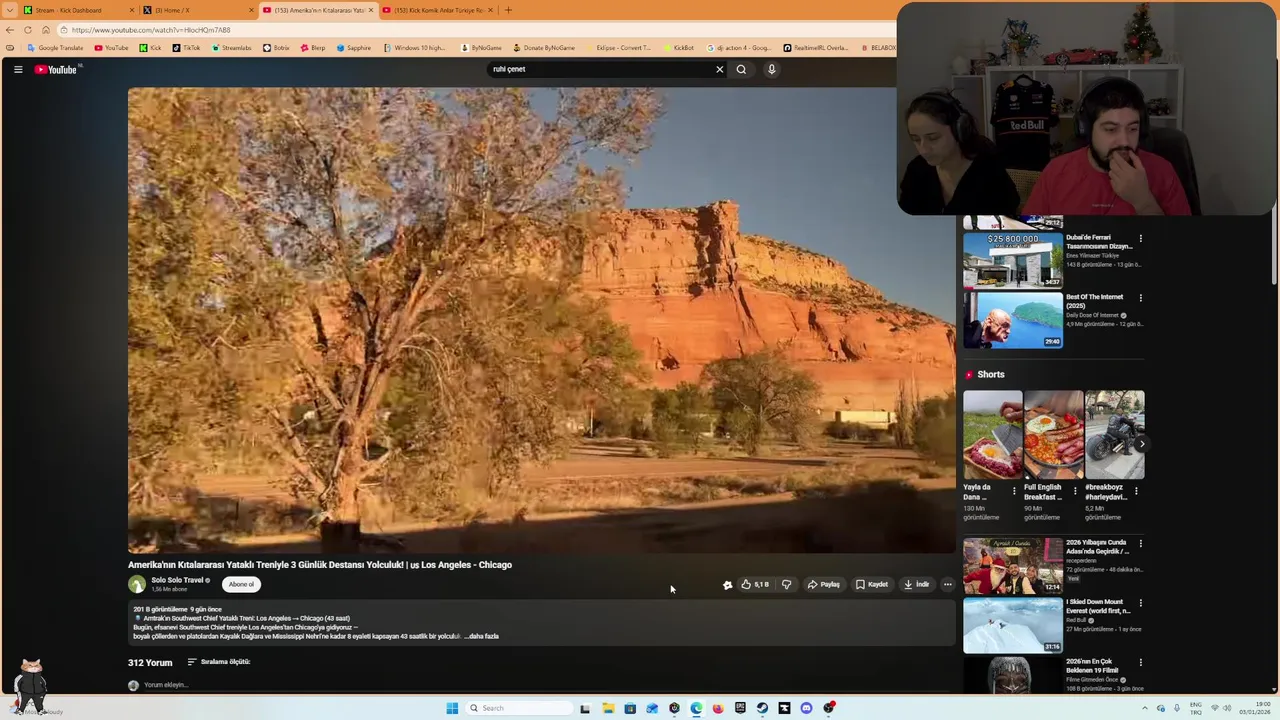Open the Solo Solo Travel channel name
Screen dimensions: 1280x720
tap(178, 580)
